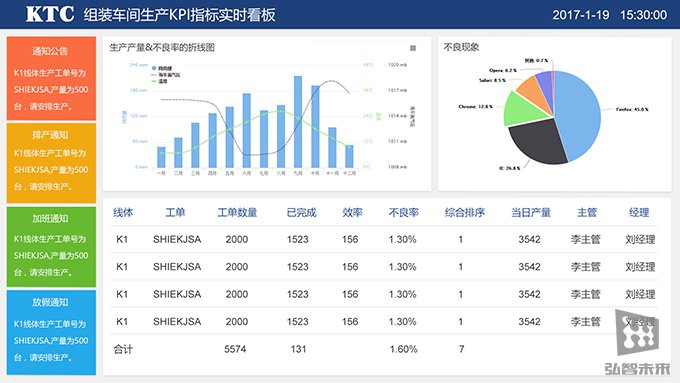Click the tallest bar for 九月
Viewport: 680px width, 383px height.
point(298,122)
